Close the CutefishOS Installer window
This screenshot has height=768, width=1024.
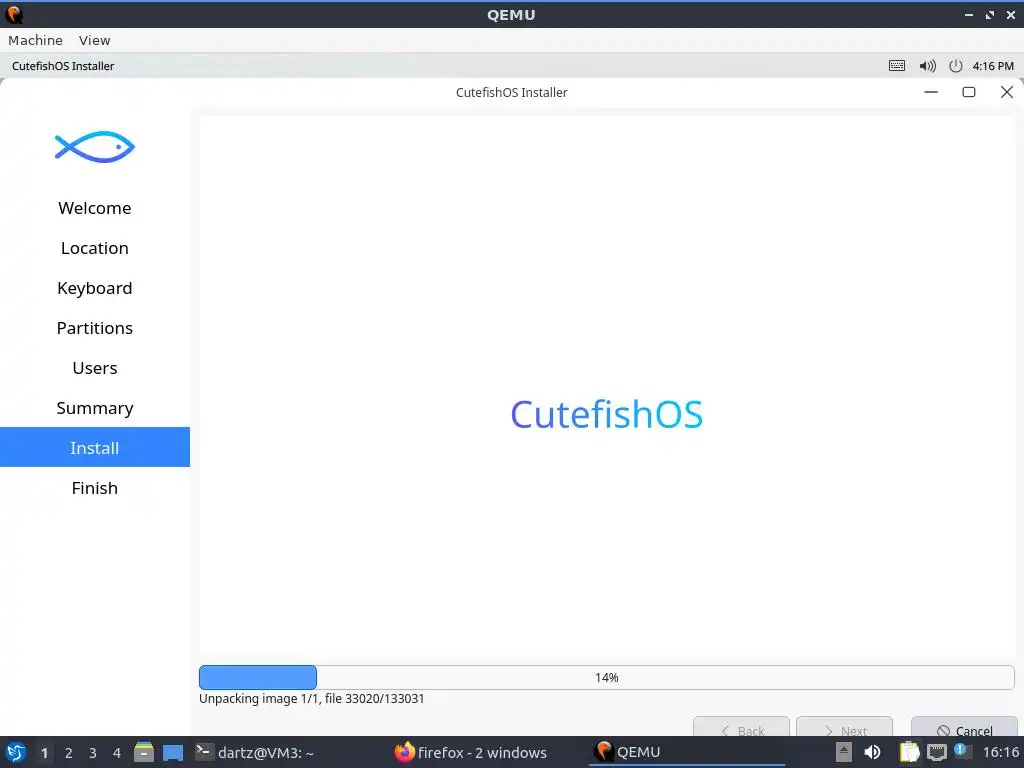1007,92
